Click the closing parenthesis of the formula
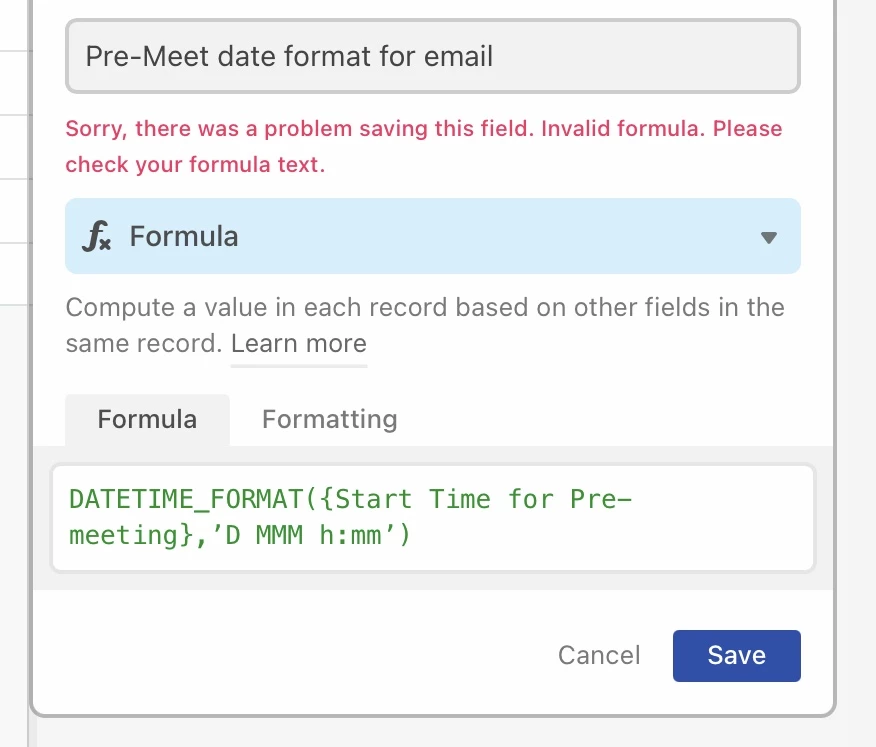Image resolution: width=876 pixels, height=747 pixels. coord(406,535)
